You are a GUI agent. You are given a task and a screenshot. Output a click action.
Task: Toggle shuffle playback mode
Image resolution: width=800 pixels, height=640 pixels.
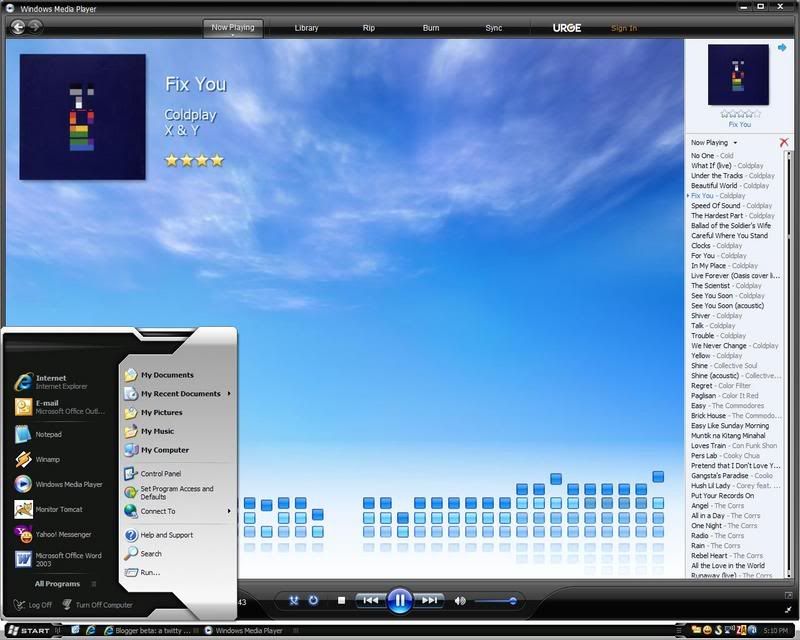coord(294,601)
